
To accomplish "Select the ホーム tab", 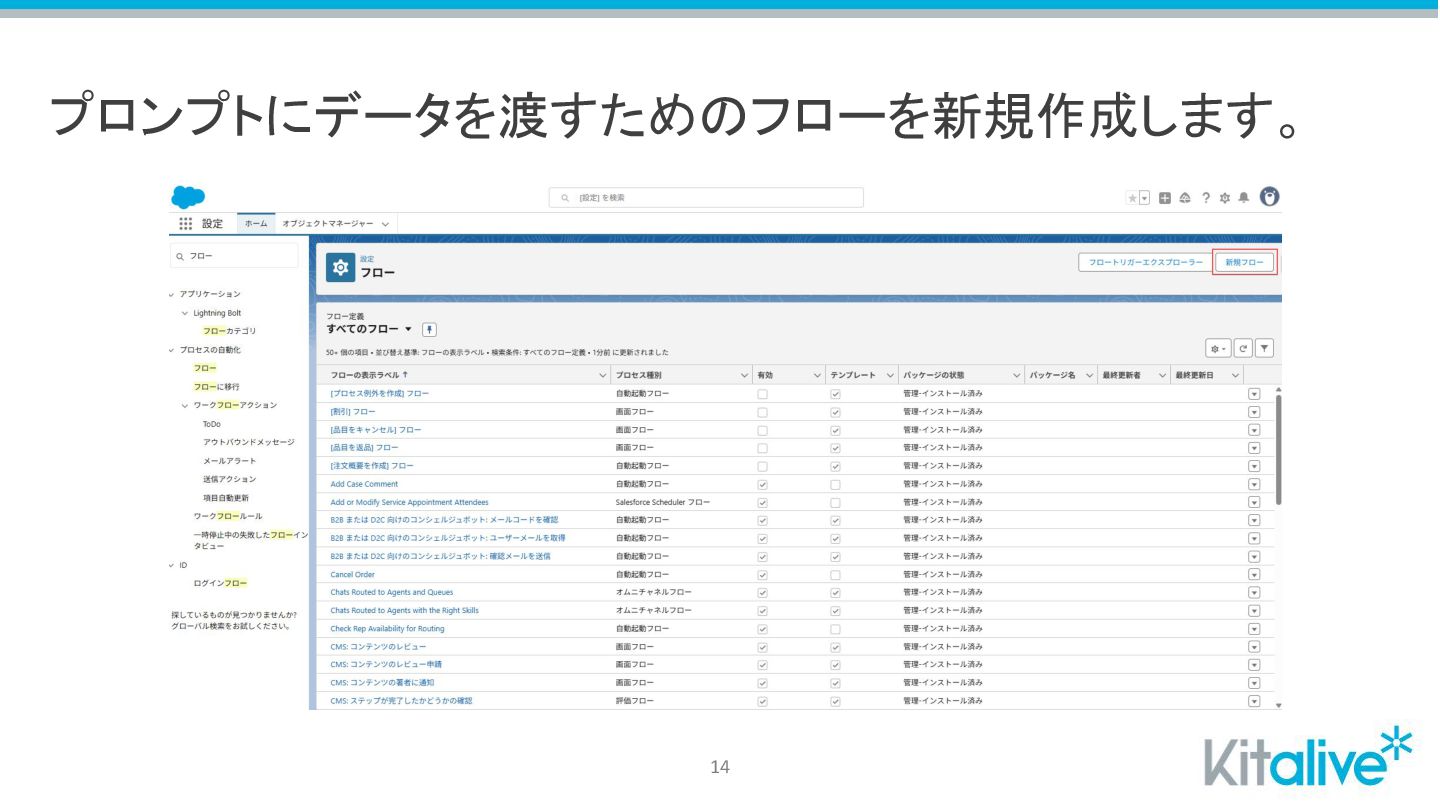I will tap(257, 224).
